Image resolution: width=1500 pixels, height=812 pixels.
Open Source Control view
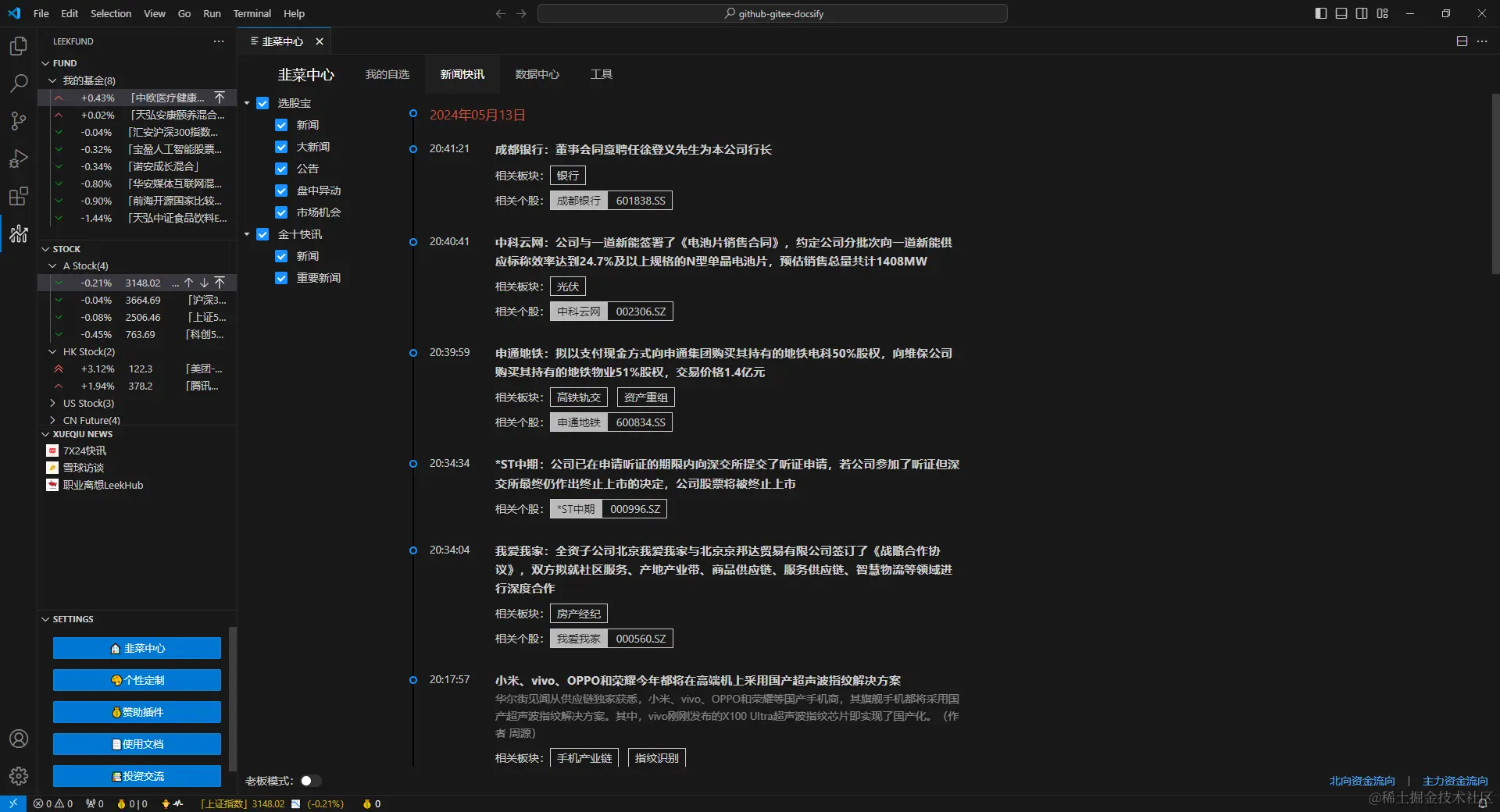click(x=19, y=120)
